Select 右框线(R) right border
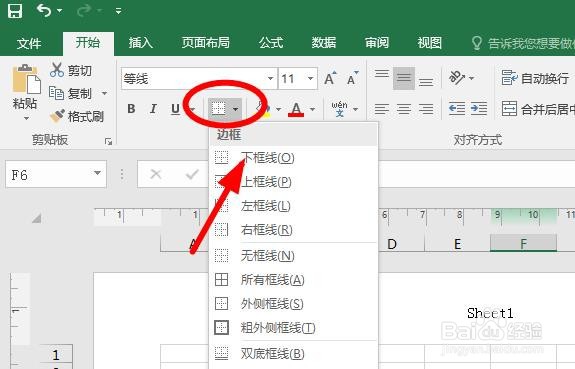This screenshot has height=369, width=575. tap(293, 230)
